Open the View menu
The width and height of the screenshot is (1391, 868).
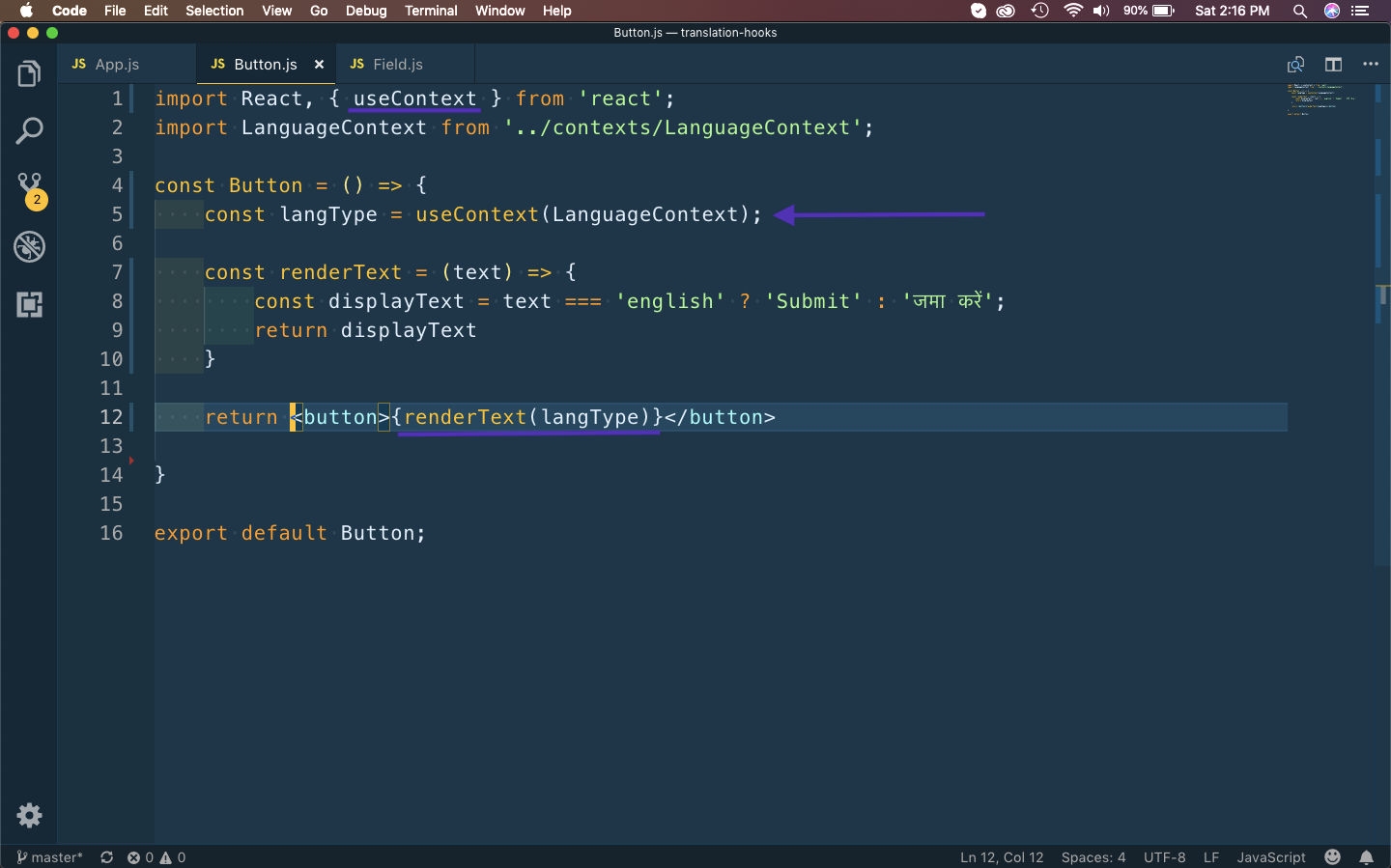pos(277,11)
